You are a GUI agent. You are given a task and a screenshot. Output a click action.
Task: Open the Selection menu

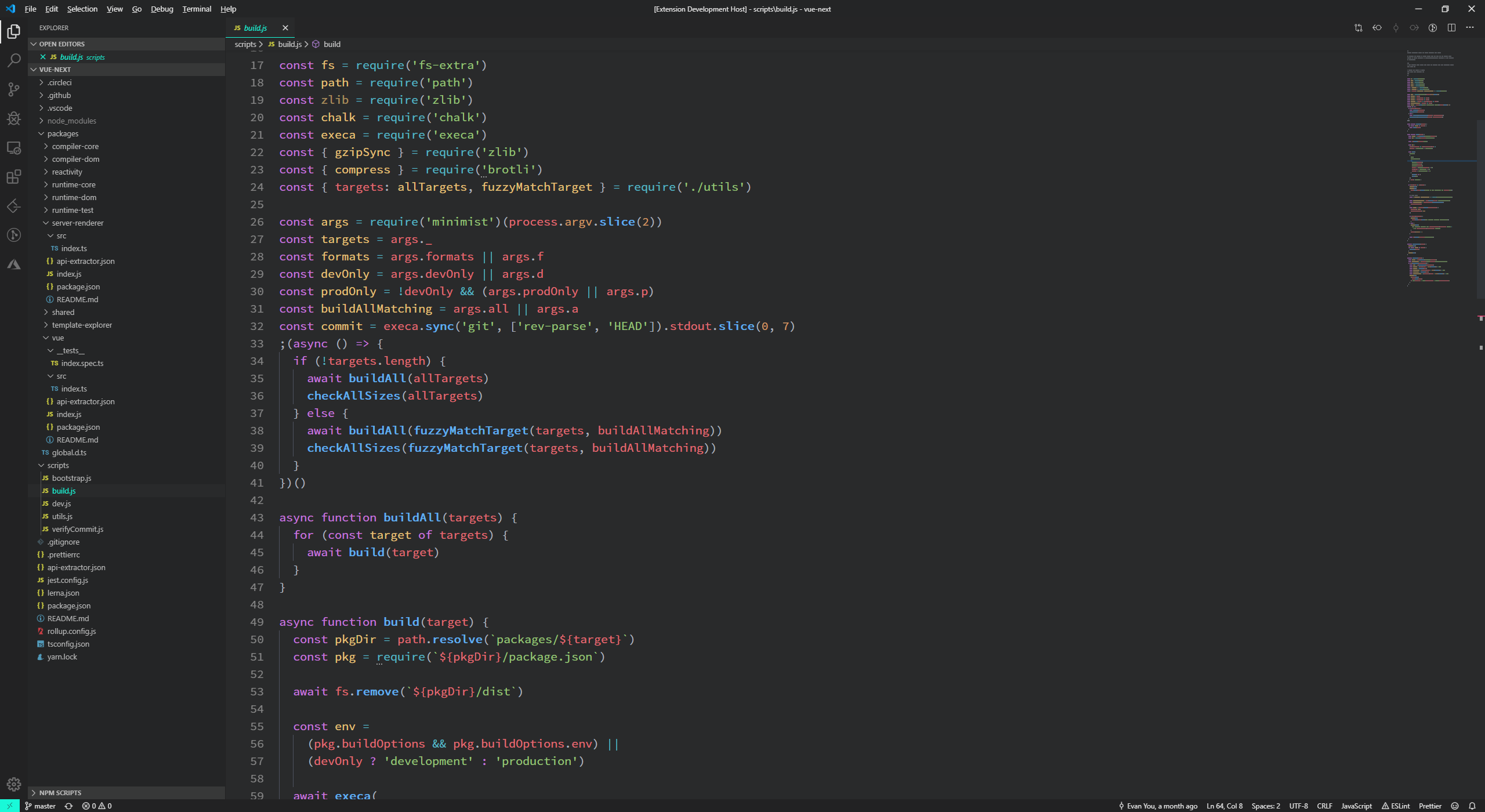pos(82,9)
